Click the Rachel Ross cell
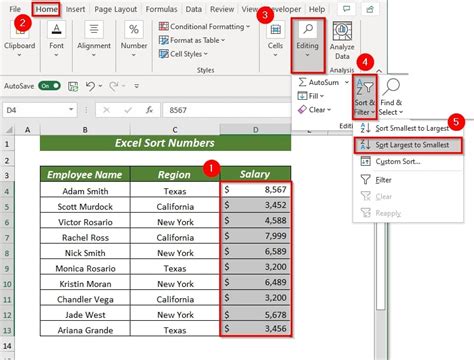The height and width of the screenshot is (360, 474). [x=85, y=237]
